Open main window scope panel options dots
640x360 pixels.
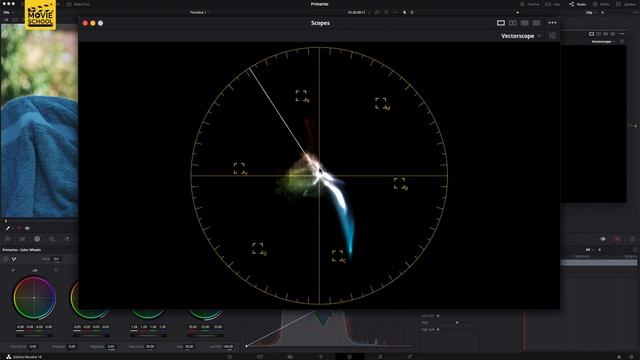click(622, 34)
